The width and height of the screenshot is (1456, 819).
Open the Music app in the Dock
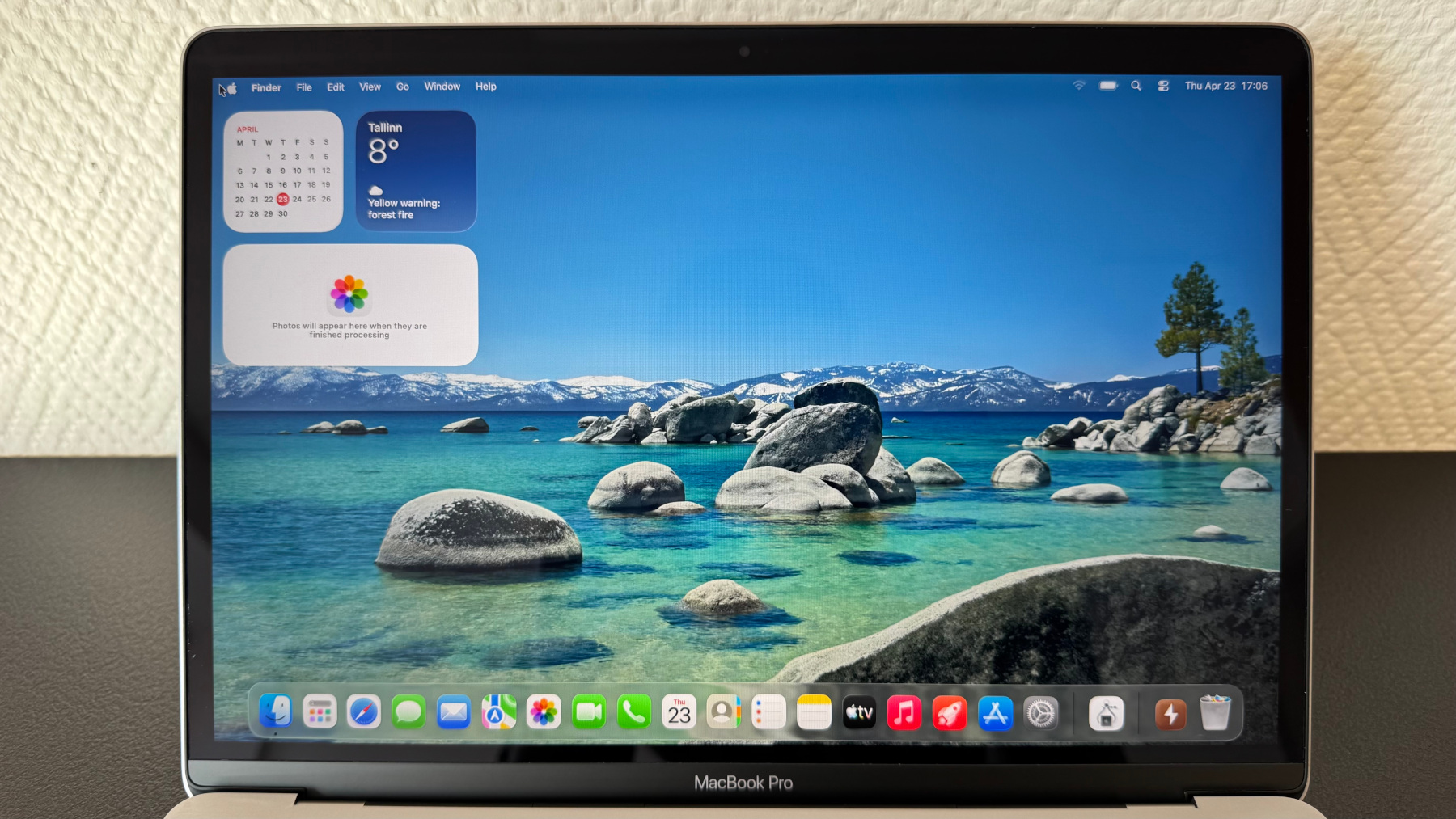(x=904, y=713)
